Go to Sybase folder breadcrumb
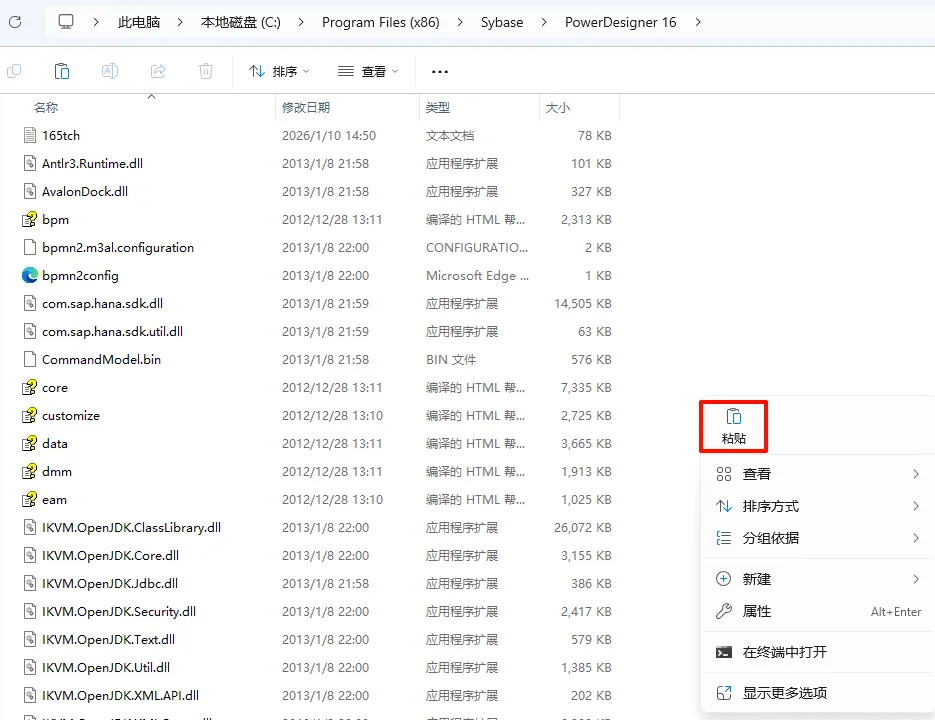 coord(502,22)
